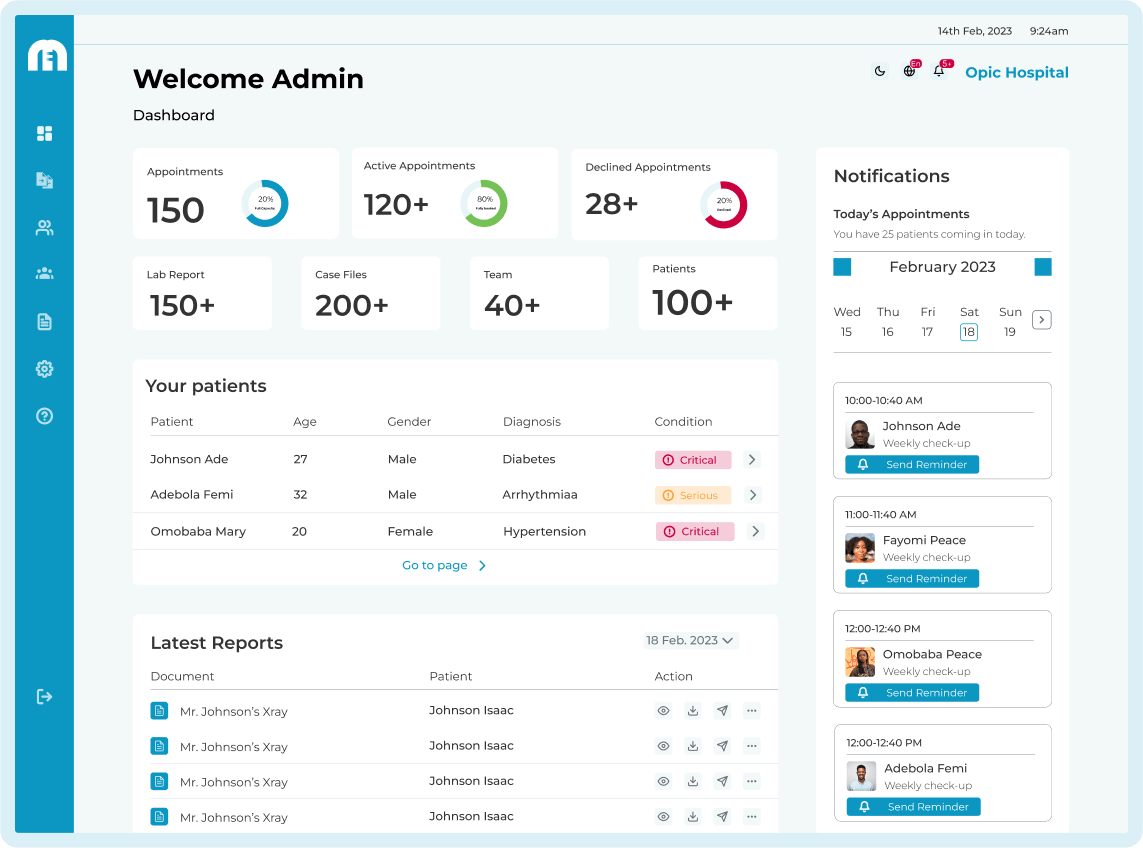Click the logout icon in sidebar
Image resolution: width=1143 pixels, height=848 pixels.
tap(44, 696)
